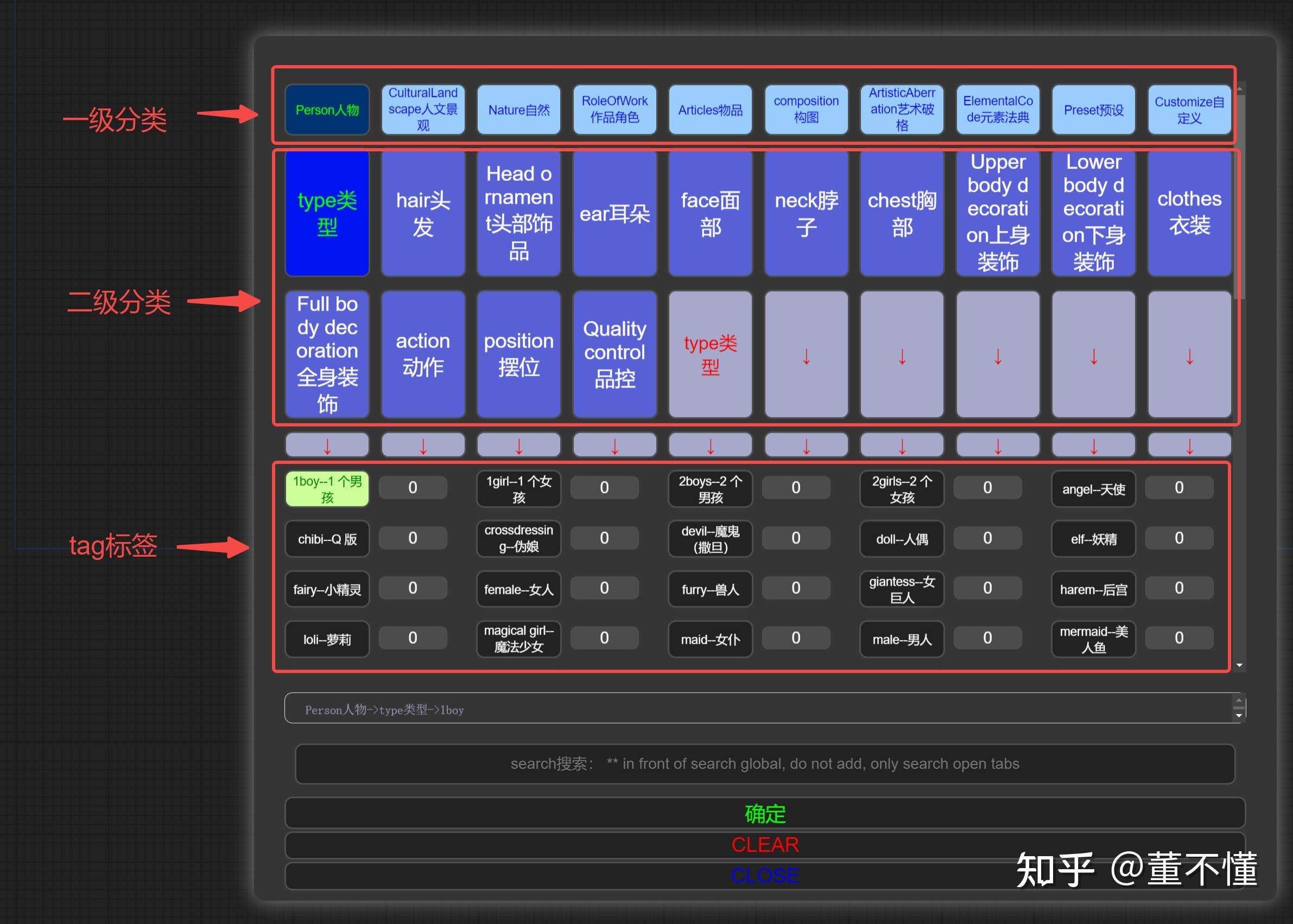This screenshot has height=924, width=1293.
Task: Deselect the highlighted 1boy tag
Action: (x=327, y=488)
